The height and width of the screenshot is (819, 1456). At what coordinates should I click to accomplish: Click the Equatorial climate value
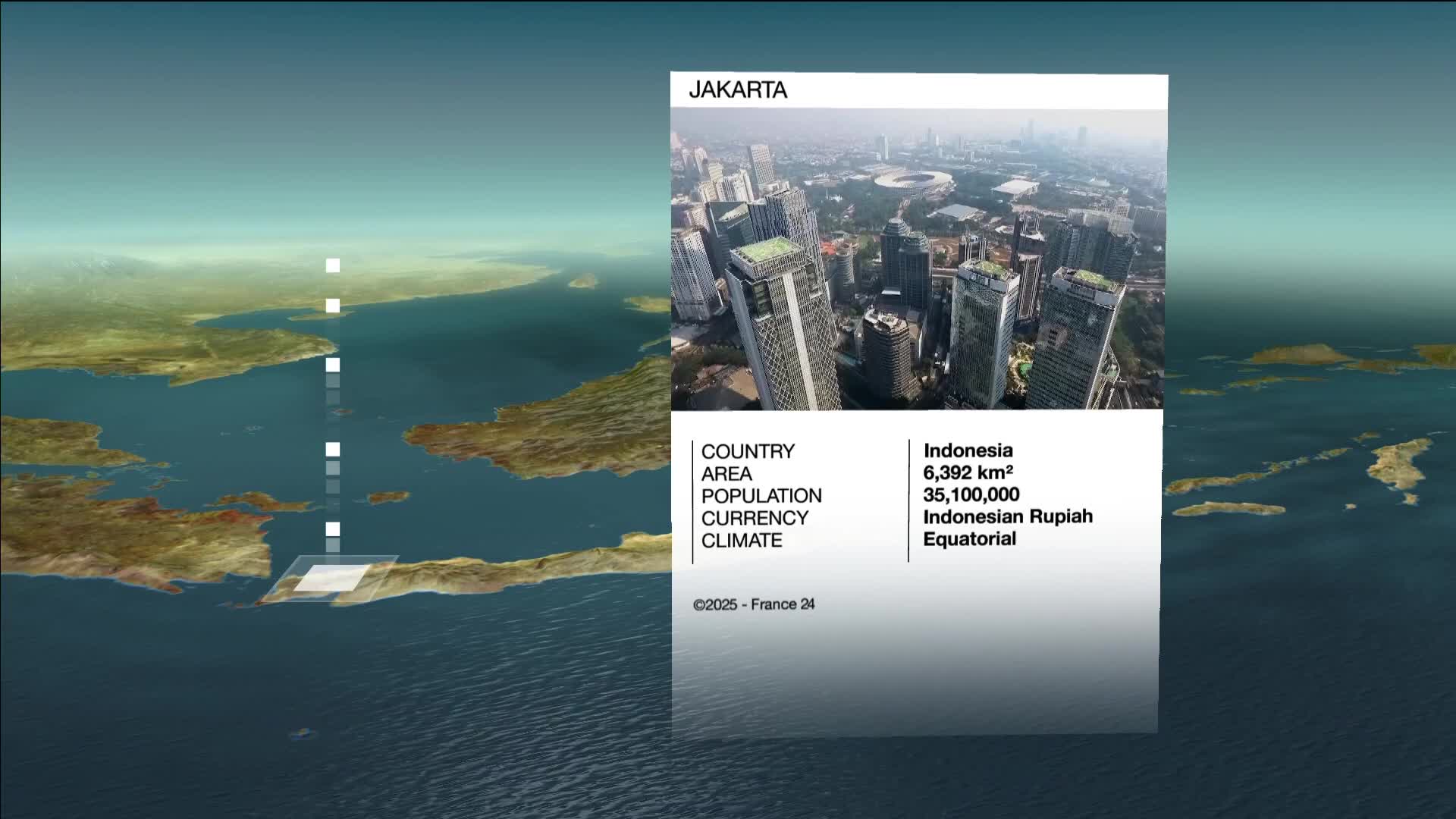(x=968, y=539)
